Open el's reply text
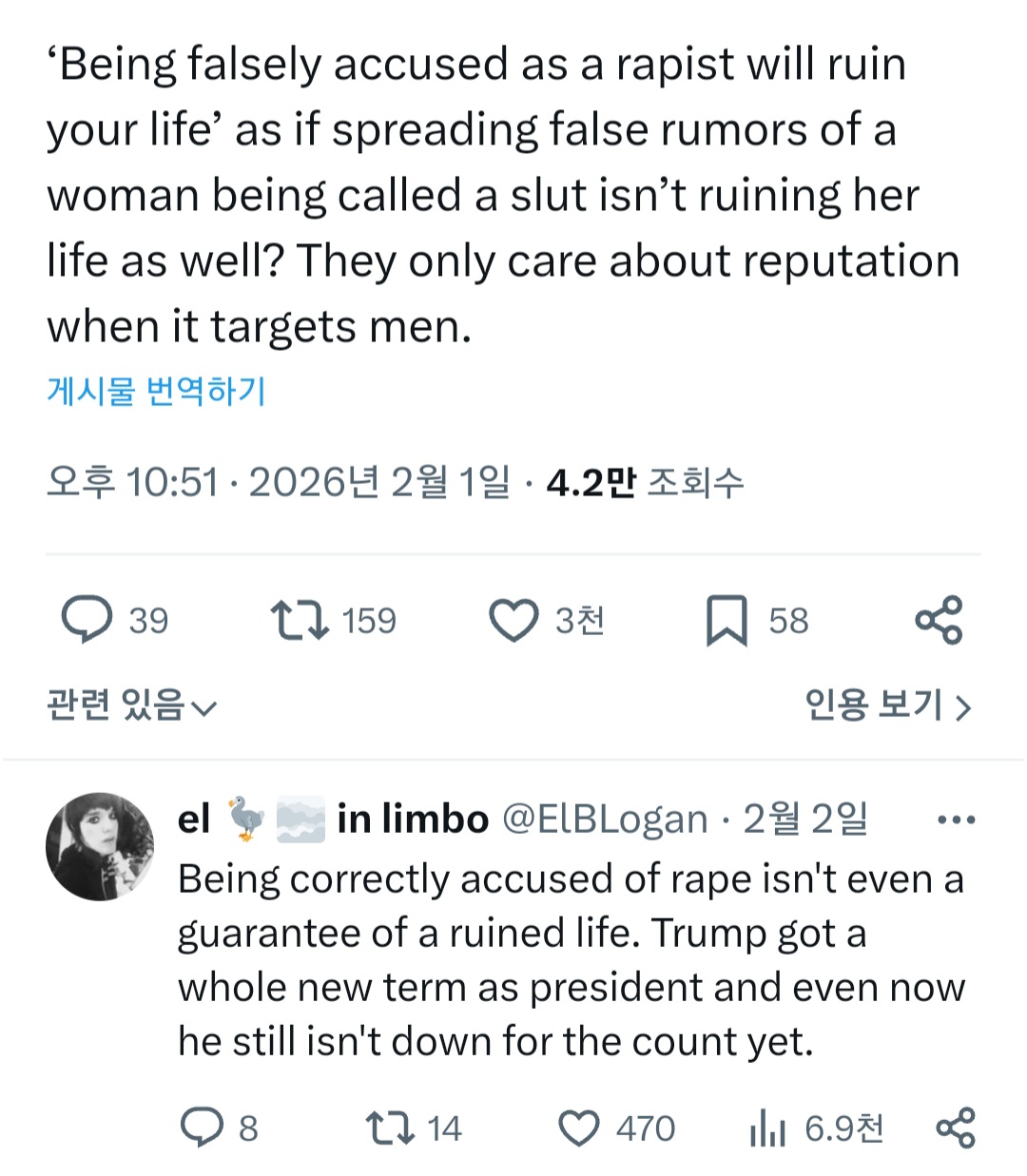The width and height of the screenshot is (1027, 1176). pyautogui.click(x=571, y=960)
